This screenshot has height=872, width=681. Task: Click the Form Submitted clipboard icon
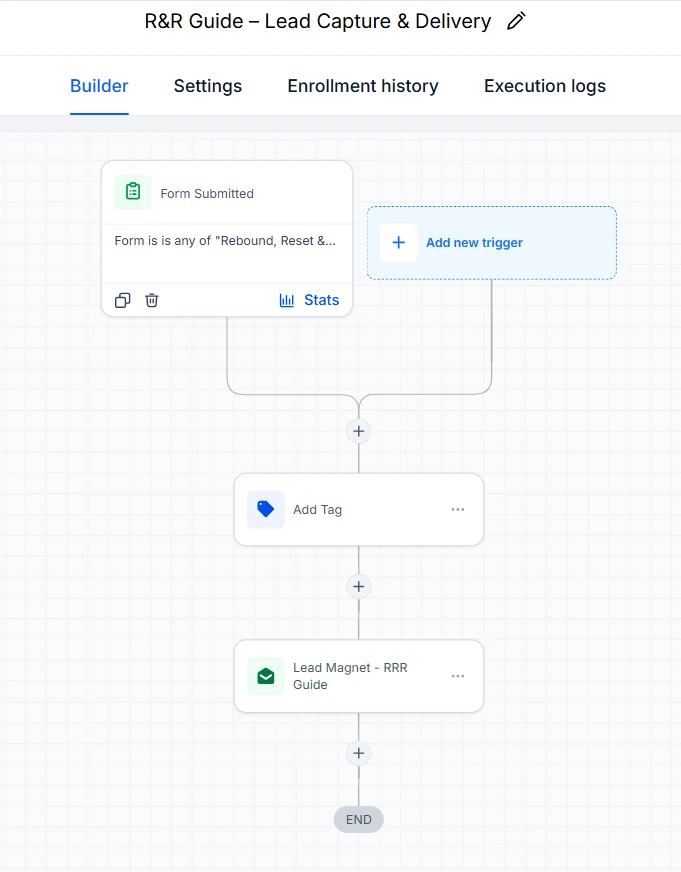point(133,192)
